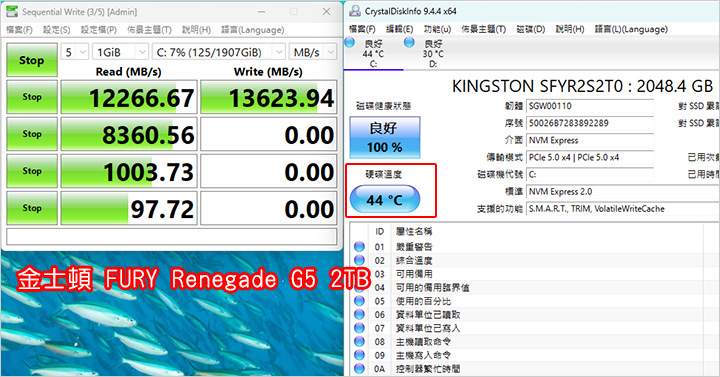Click the firmware field SGW00110
This screenshot has height=377, width=720.
click(x=590, y=106)
